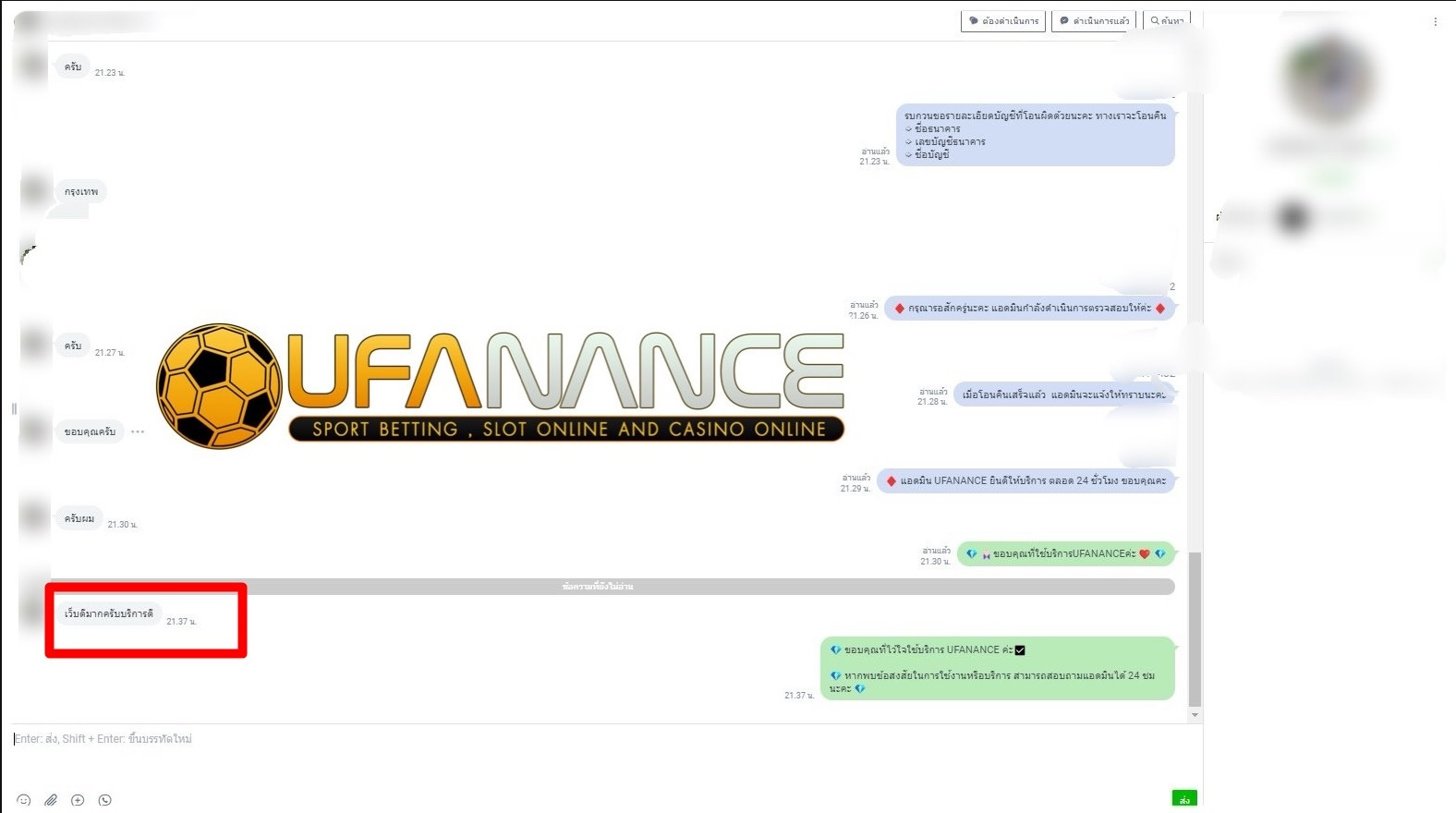Screen dimensions: 1456x813
Task: Click the bank details request message bubble
Action: (x=1035, y=135)
